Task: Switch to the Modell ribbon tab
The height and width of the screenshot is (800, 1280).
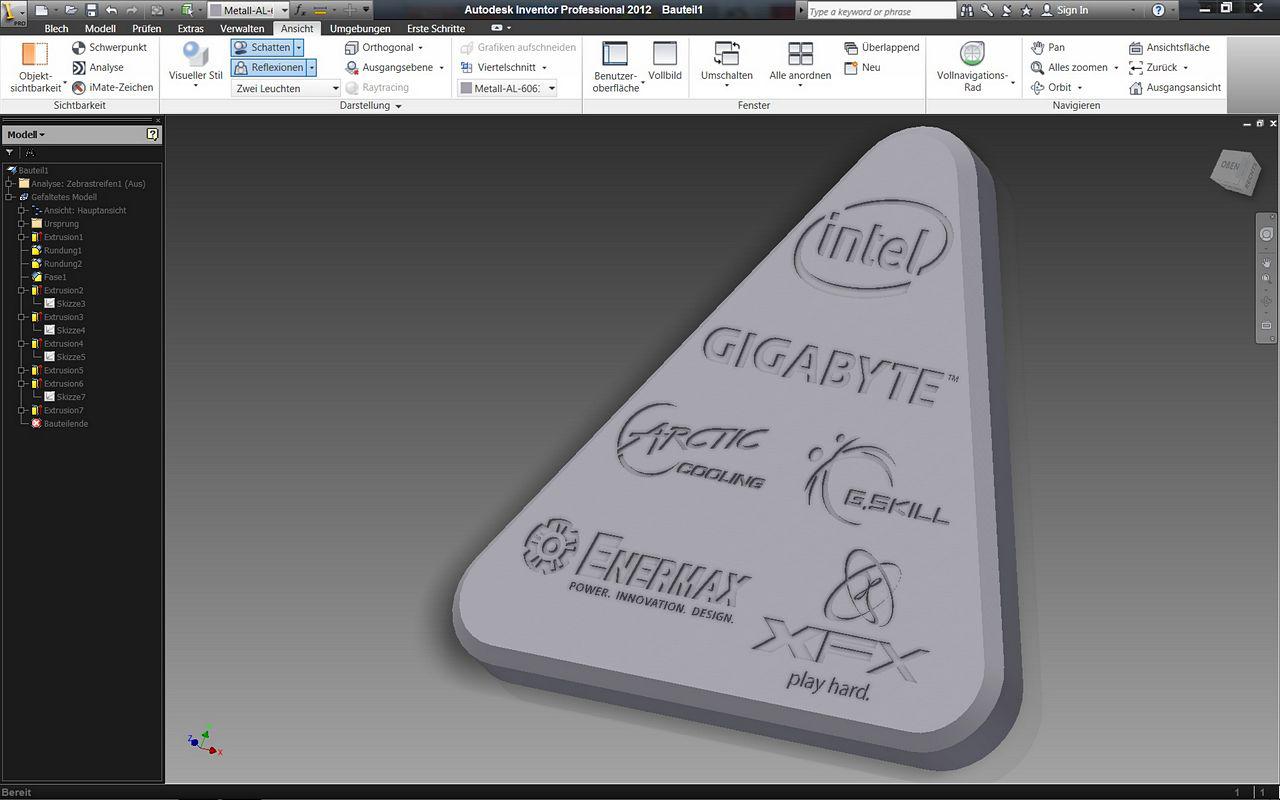Action: [100, 29]
